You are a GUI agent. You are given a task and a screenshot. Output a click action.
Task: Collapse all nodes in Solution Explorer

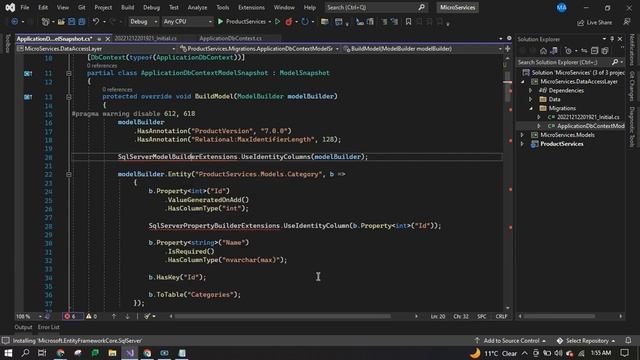tap(594, 51)
